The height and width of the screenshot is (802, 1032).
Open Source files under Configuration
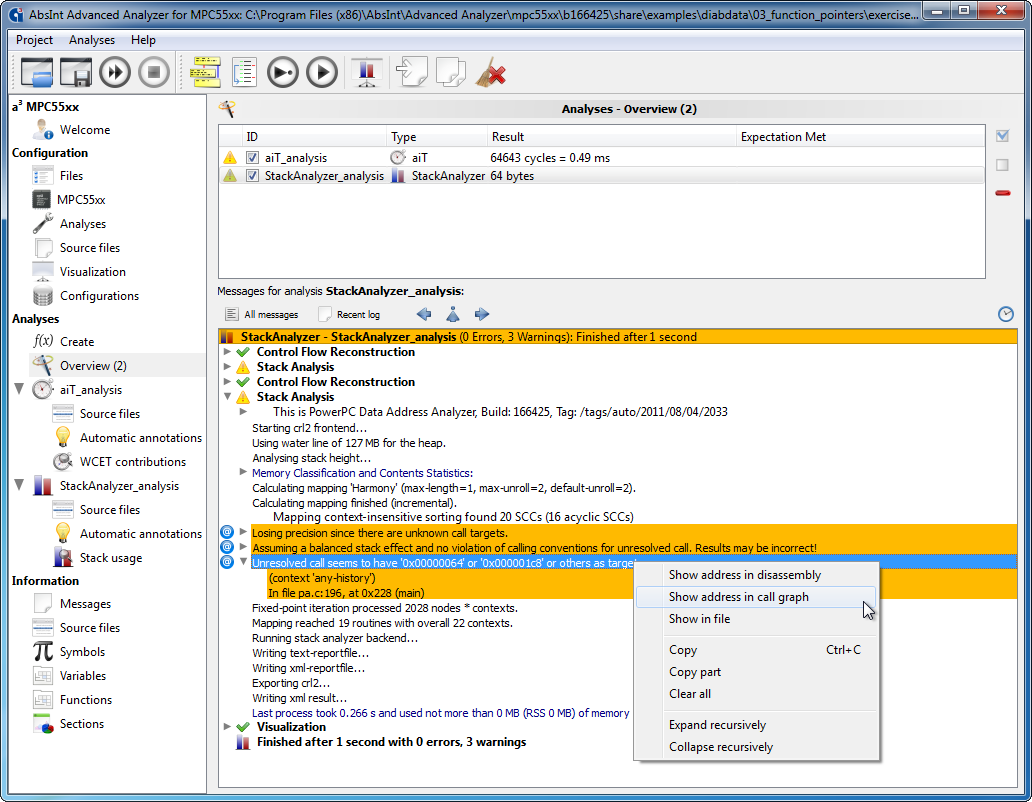(90, 247)
